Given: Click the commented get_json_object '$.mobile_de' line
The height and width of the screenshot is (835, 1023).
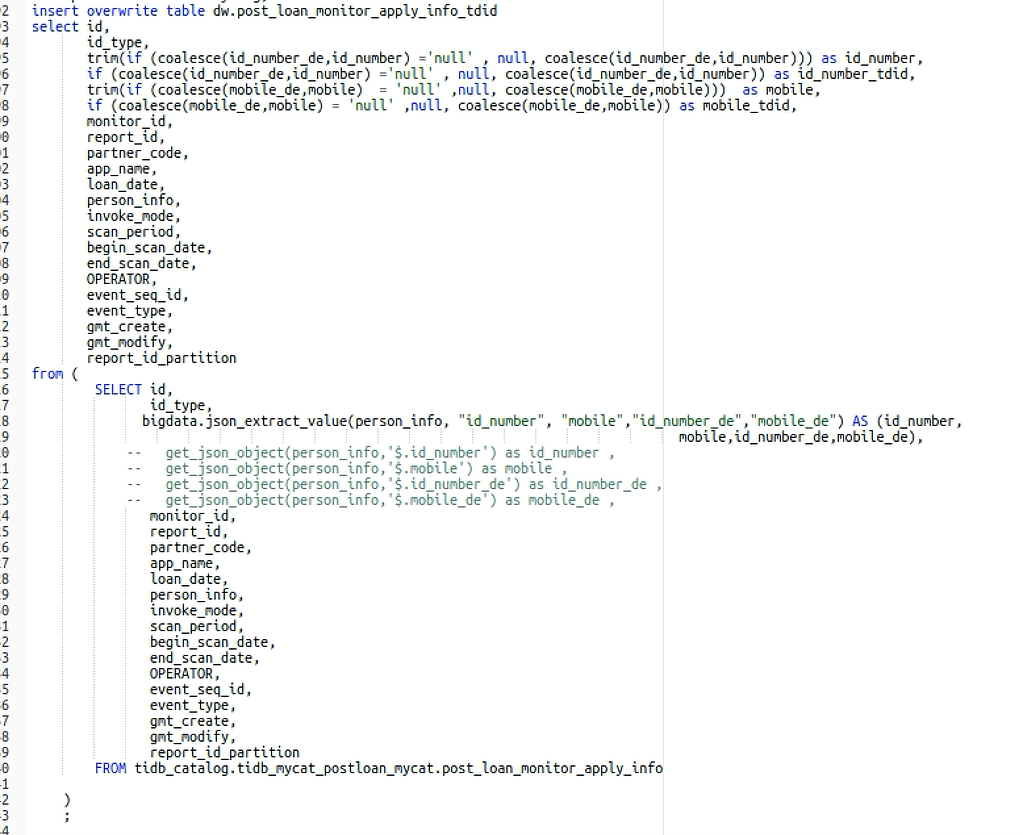Looking at the screenshot, I should pos(370,500).
